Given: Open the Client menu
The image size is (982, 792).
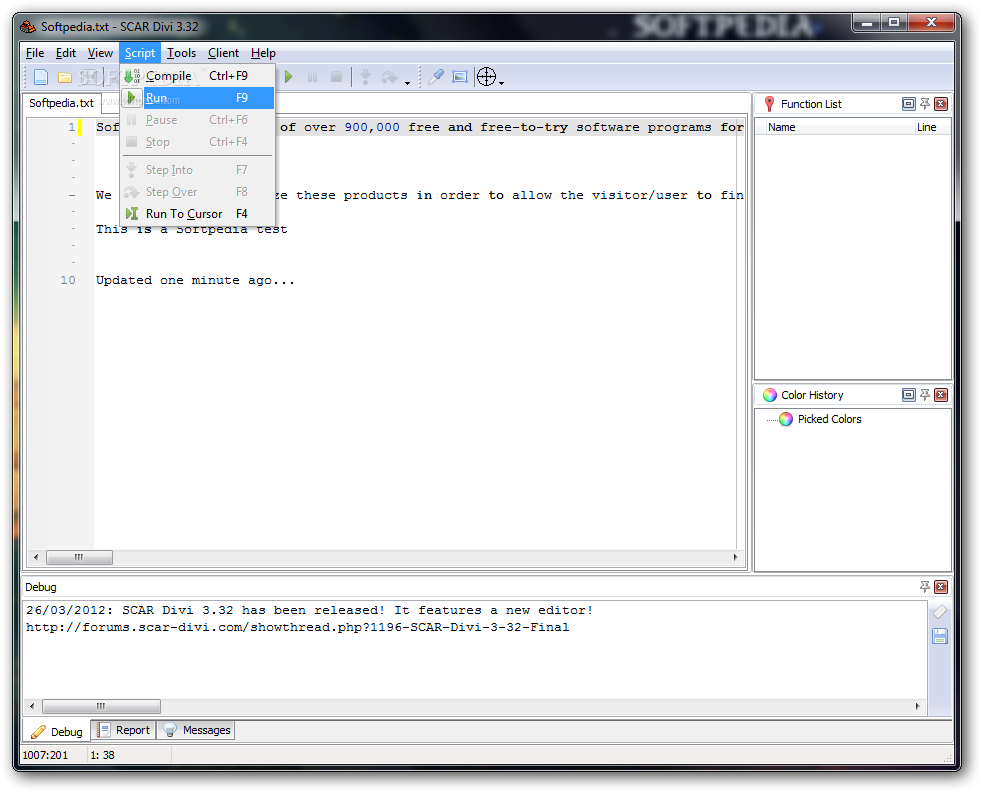Looking at the screenshot, I should click(x=223, y=53).
